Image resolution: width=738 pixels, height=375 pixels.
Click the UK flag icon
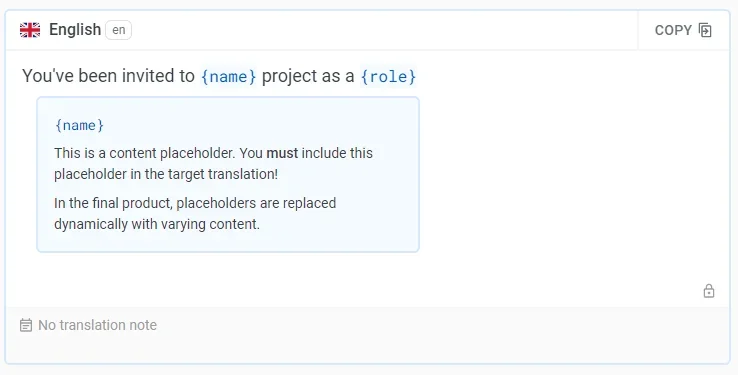pos(30,30)
